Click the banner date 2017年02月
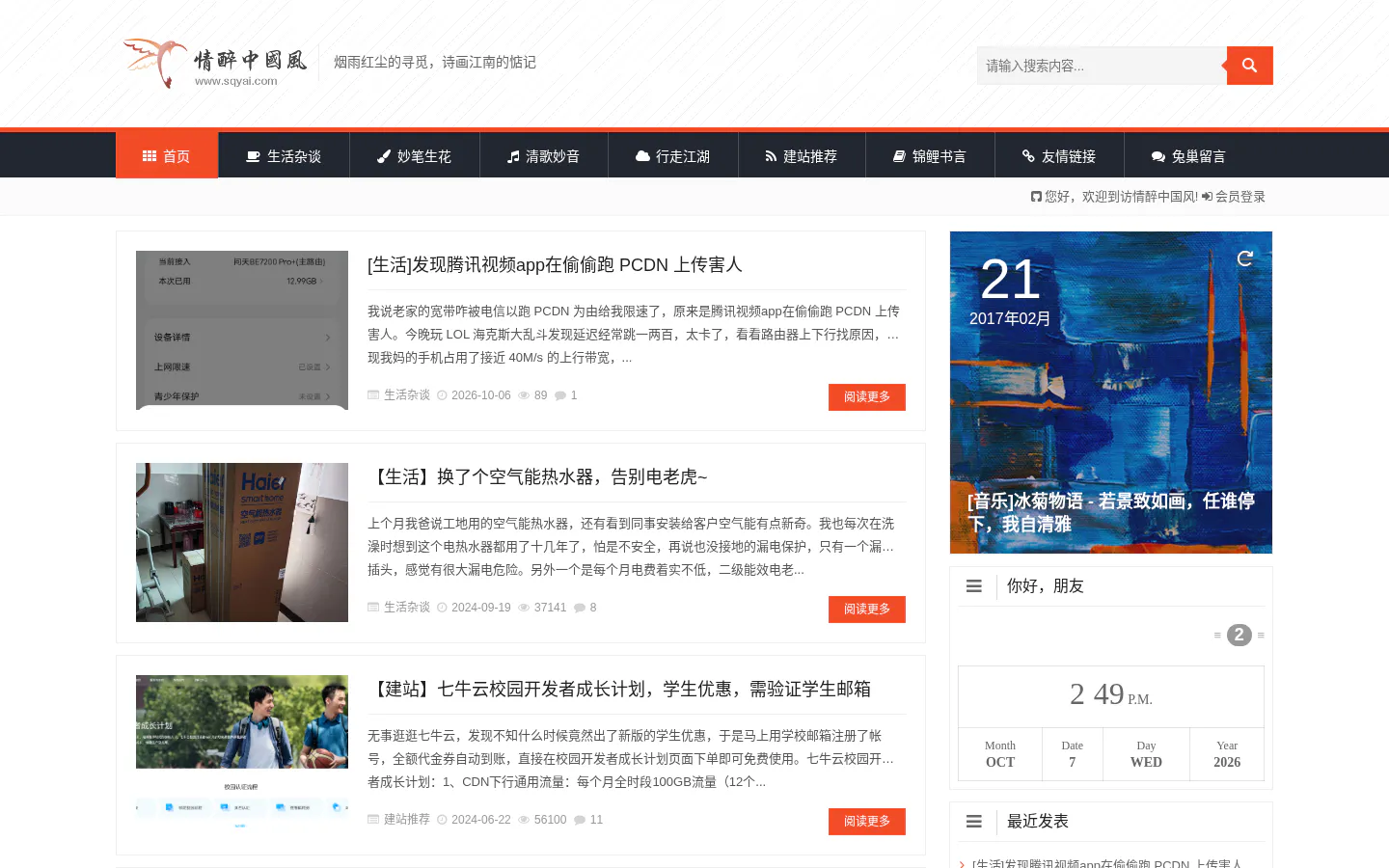The image size is (1389, 868). [x=1010, y=318]
